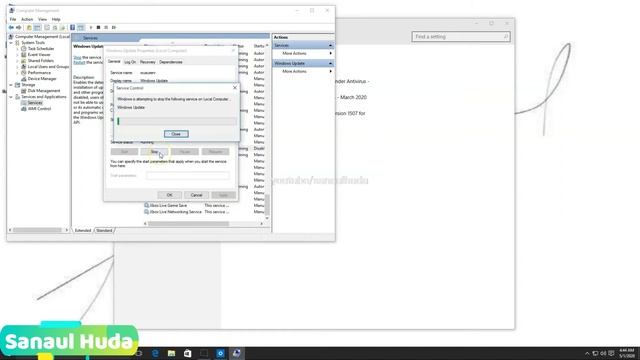Expand the Event Viewer node arrow
This screenshot has width=640, height=360.
18,55
